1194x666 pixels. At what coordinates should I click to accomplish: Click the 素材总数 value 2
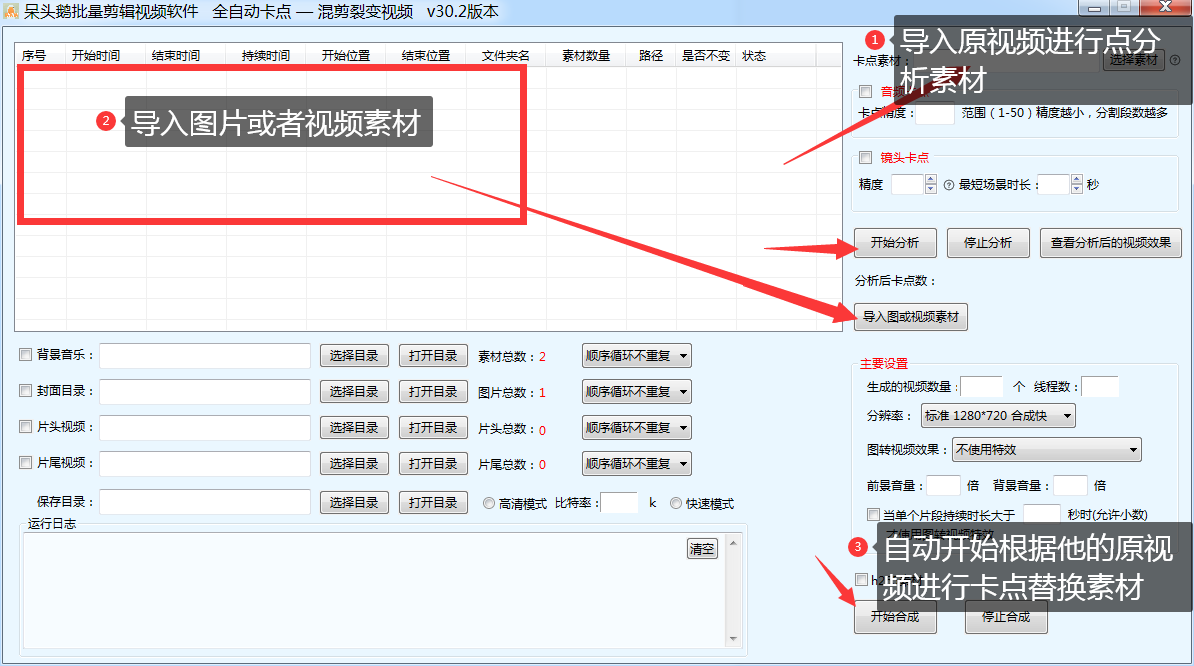tap(542, 356)
